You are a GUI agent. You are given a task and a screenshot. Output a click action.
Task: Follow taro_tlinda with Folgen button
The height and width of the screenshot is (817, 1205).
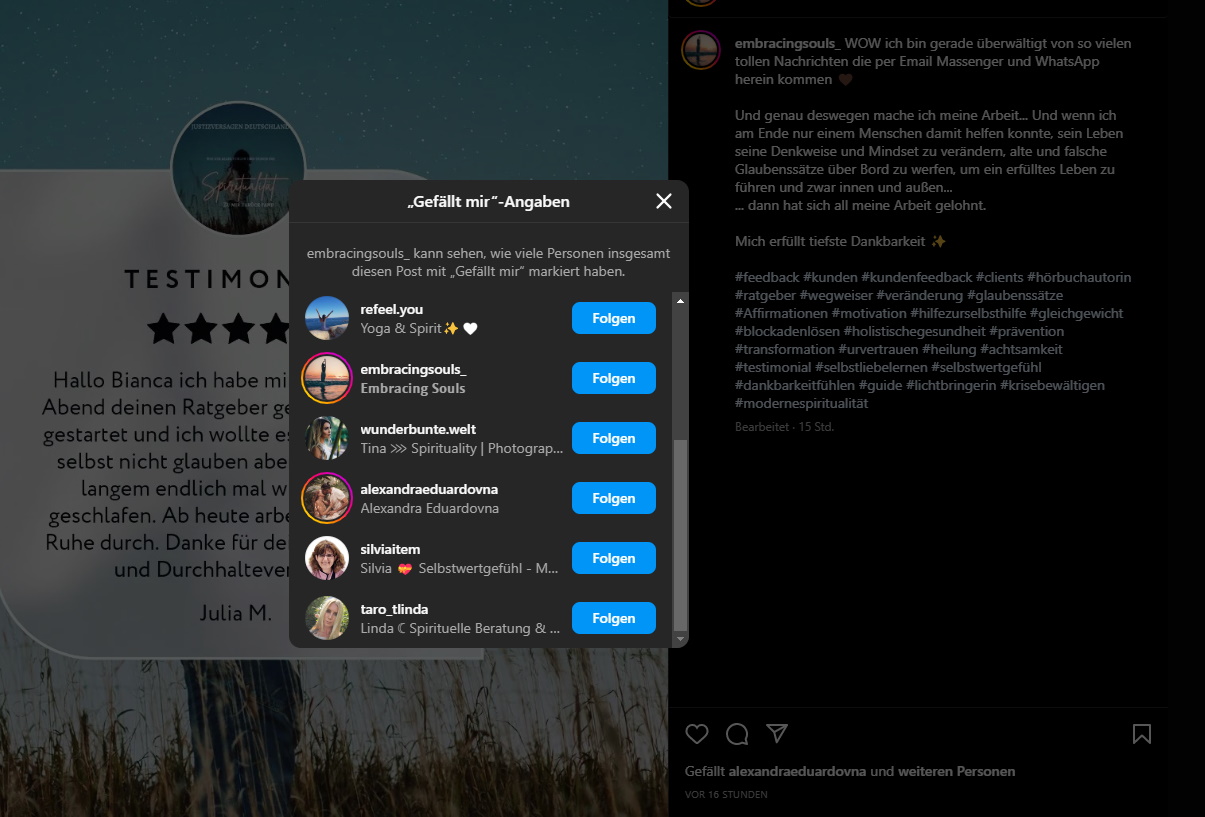coord(614,618)
